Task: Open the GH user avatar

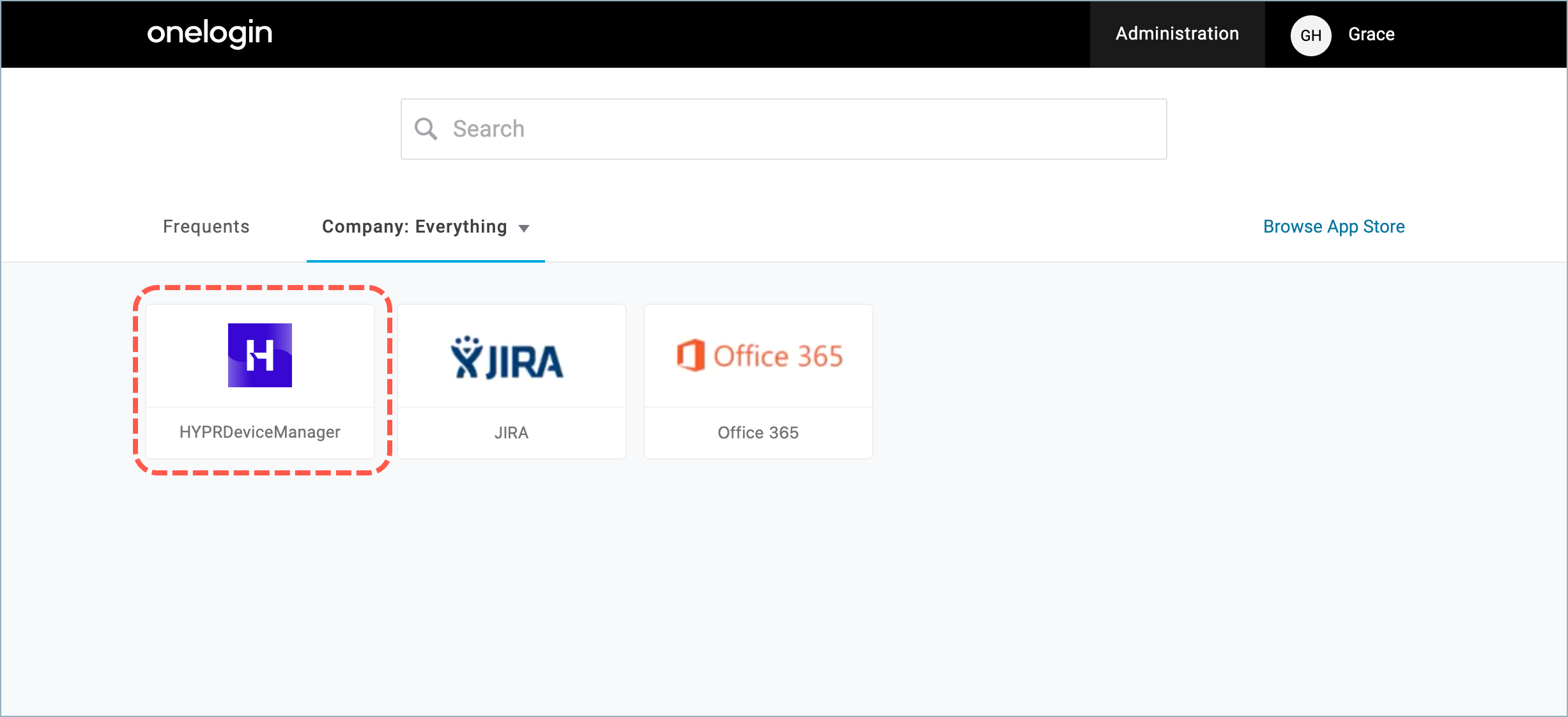Action: pyautogui.click(x=1311, y=35)
